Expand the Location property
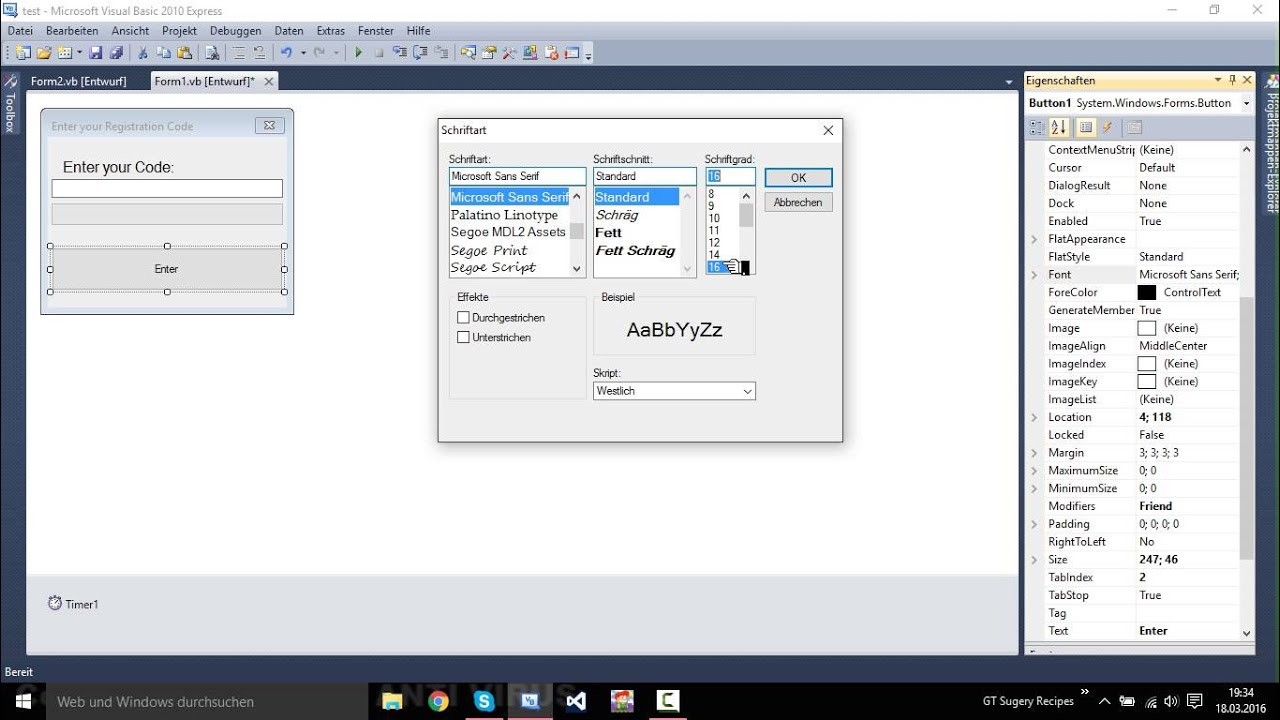This screenshot has height=720, width=1280. point(1035,417)
